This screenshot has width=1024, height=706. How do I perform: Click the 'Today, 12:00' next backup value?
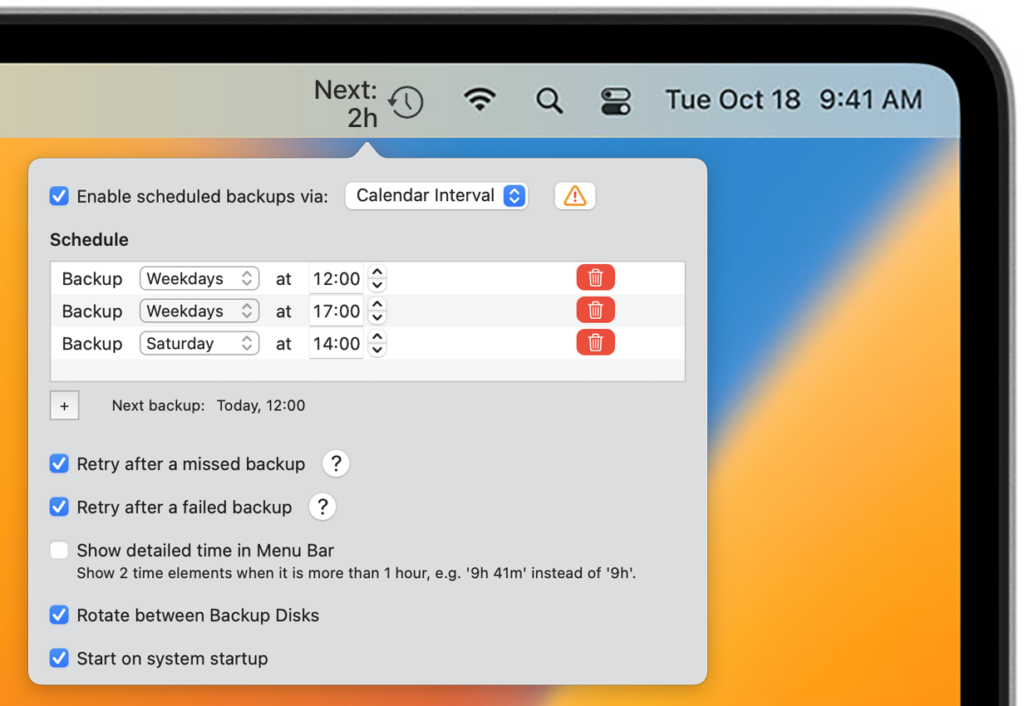click(261, 406)
